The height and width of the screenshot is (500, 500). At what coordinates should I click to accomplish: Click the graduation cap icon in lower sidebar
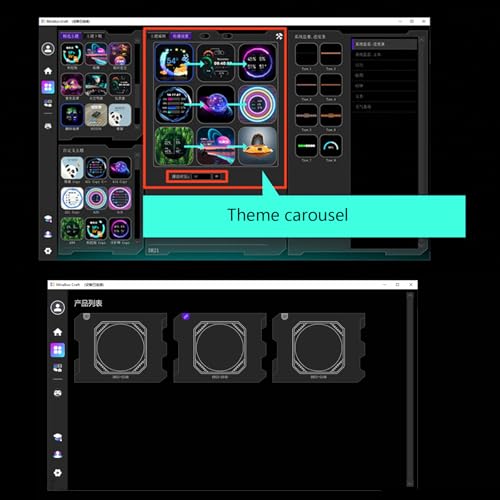point(58,437)
